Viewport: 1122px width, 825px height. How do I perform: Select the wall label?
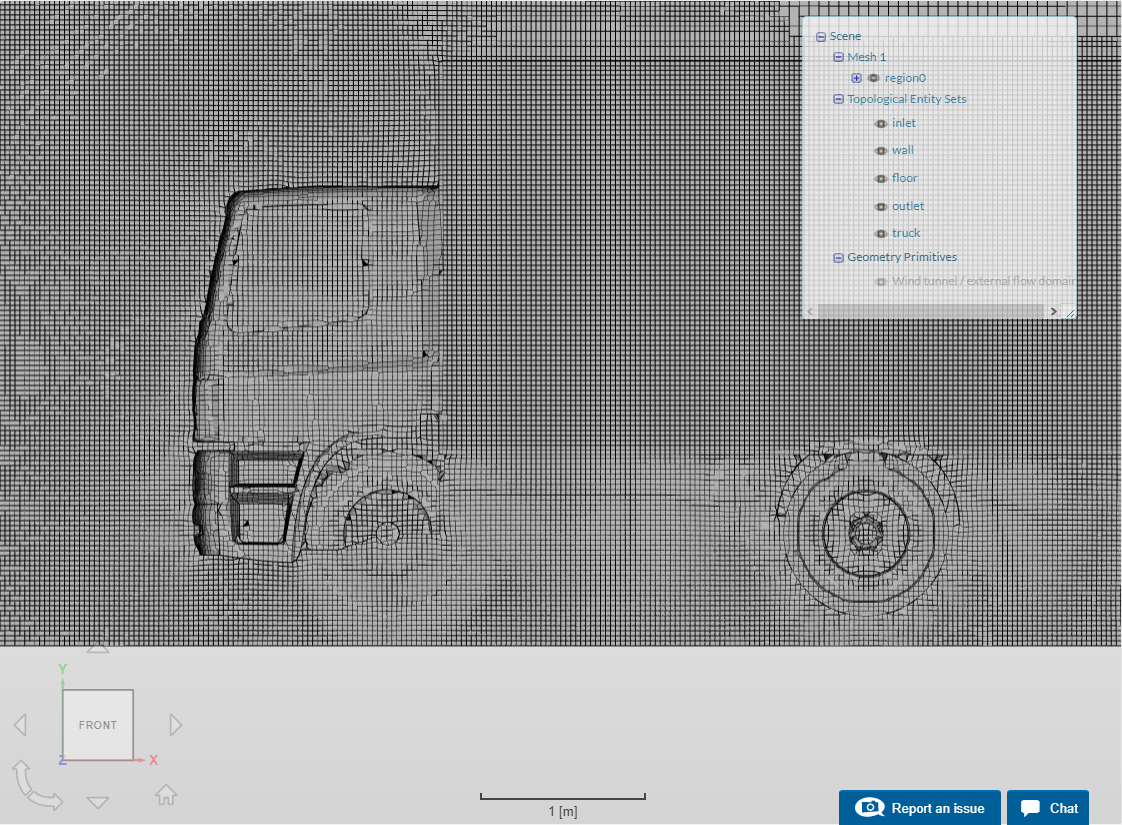click(x=902, y=150)
